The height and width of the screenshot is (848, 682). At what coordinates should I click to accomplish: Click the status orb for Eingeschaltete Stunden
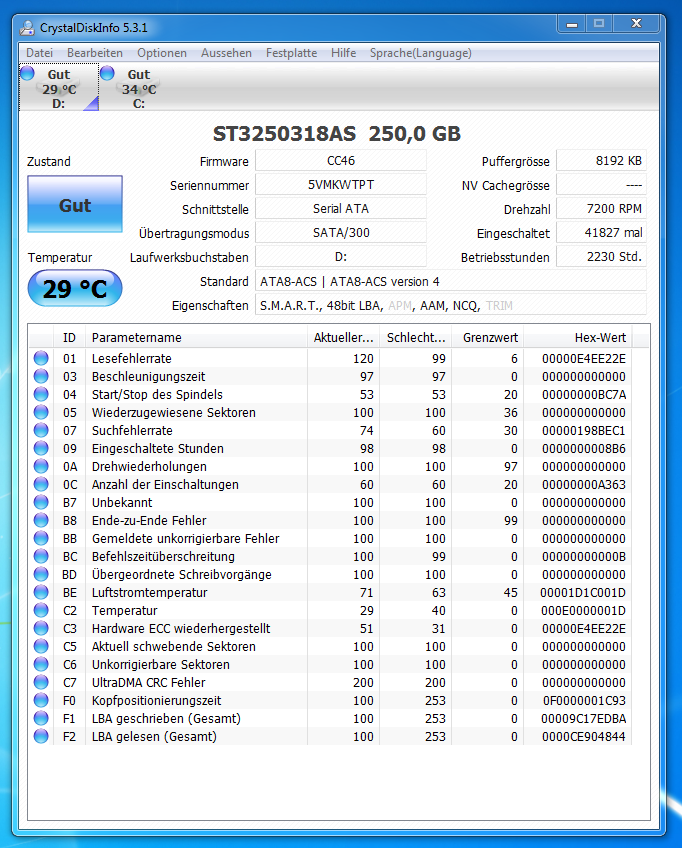[41, 448]
